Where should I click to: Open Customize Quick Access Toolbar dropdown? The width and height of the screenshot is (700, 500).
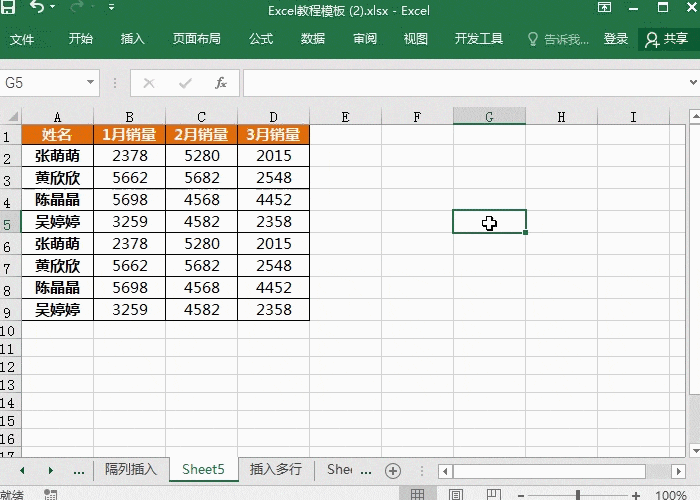point(111,7)
